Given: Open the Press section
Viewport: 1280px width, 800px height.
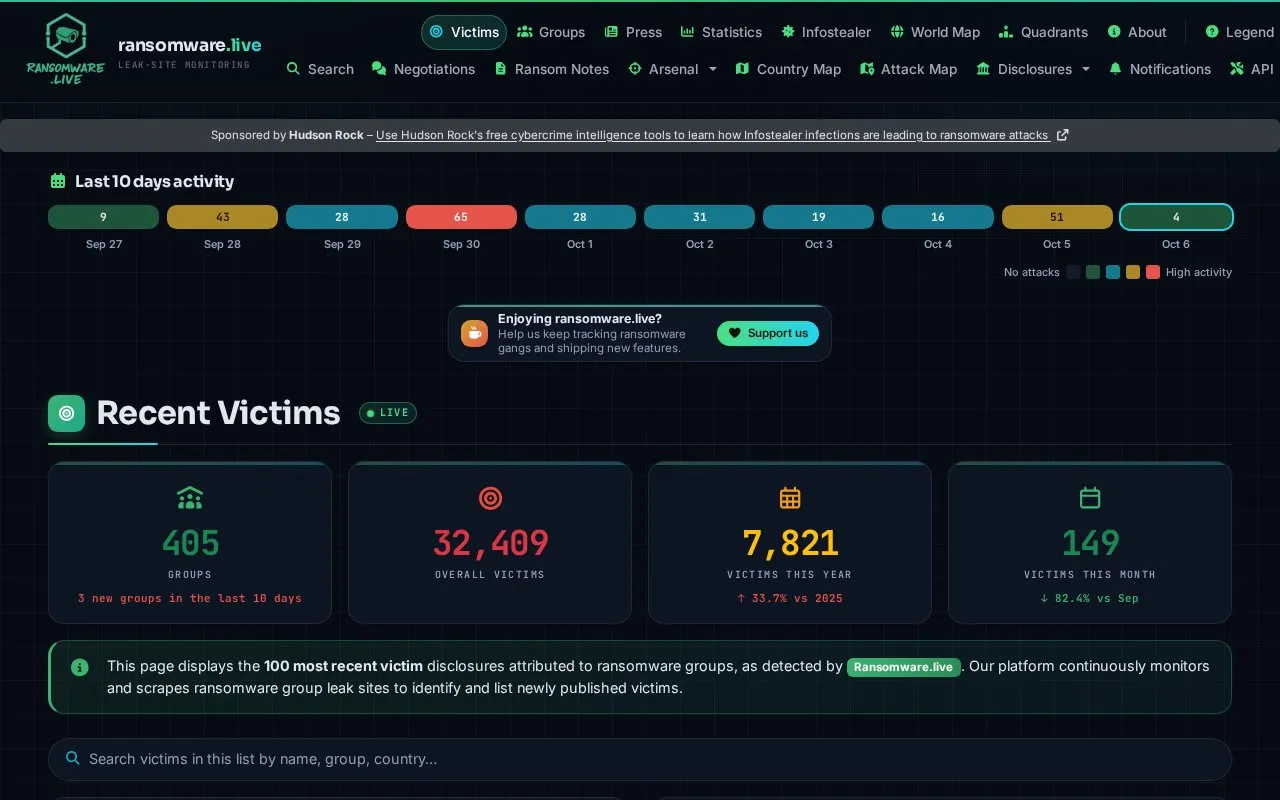Looking at the screenshot, I should tap(633, 32).
